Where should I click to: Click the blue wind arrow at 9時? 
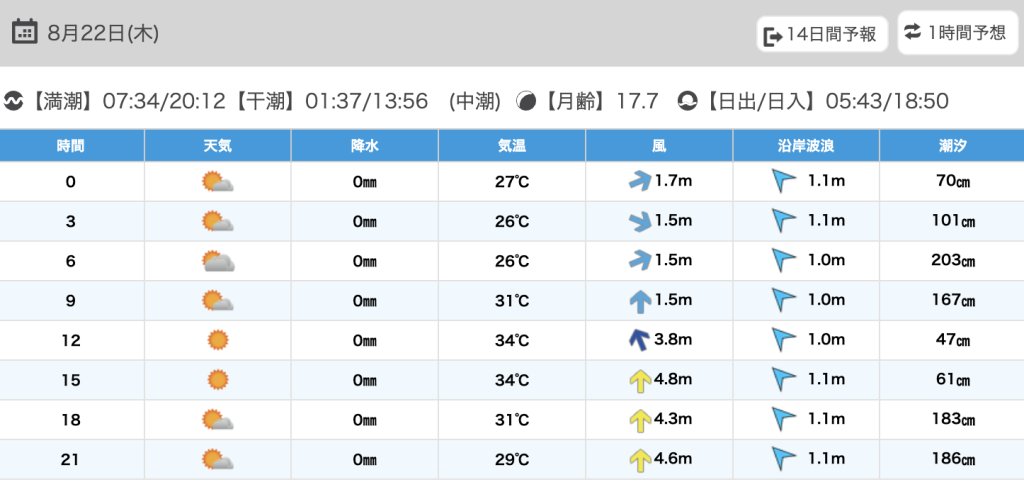[x=638, y=300]
